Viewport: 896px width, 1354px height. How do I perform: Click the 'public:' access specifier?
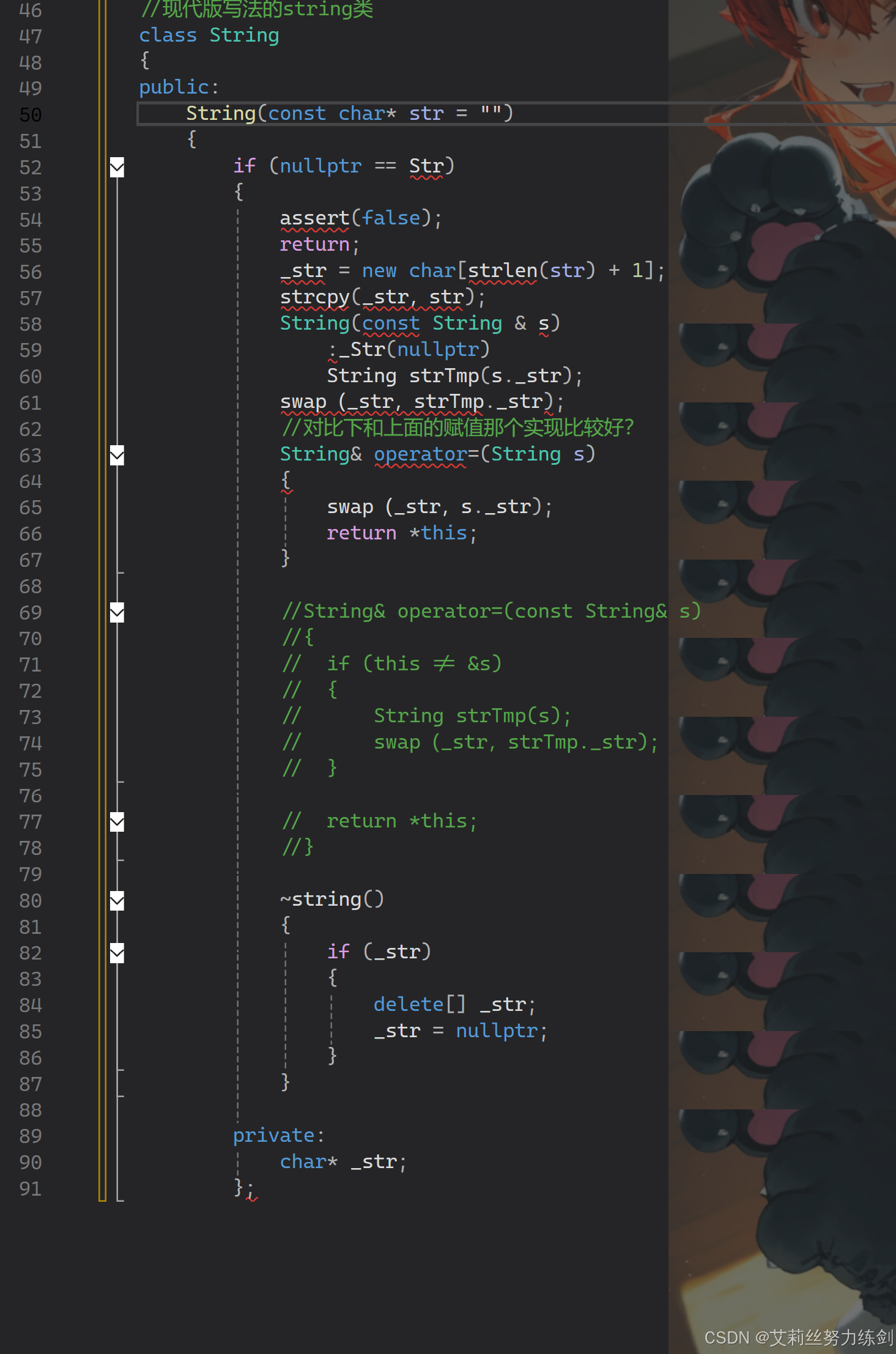tap(179, 87)
